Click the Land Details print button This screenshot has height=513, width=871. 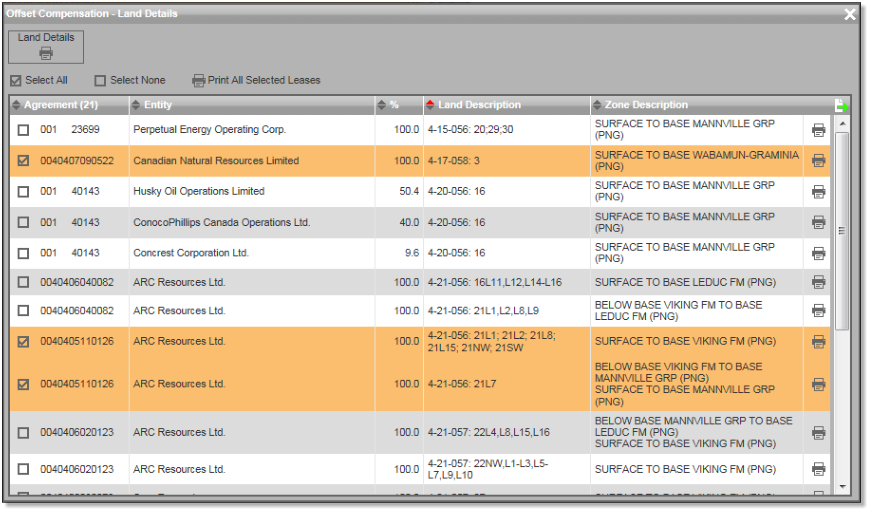point(46,47)
